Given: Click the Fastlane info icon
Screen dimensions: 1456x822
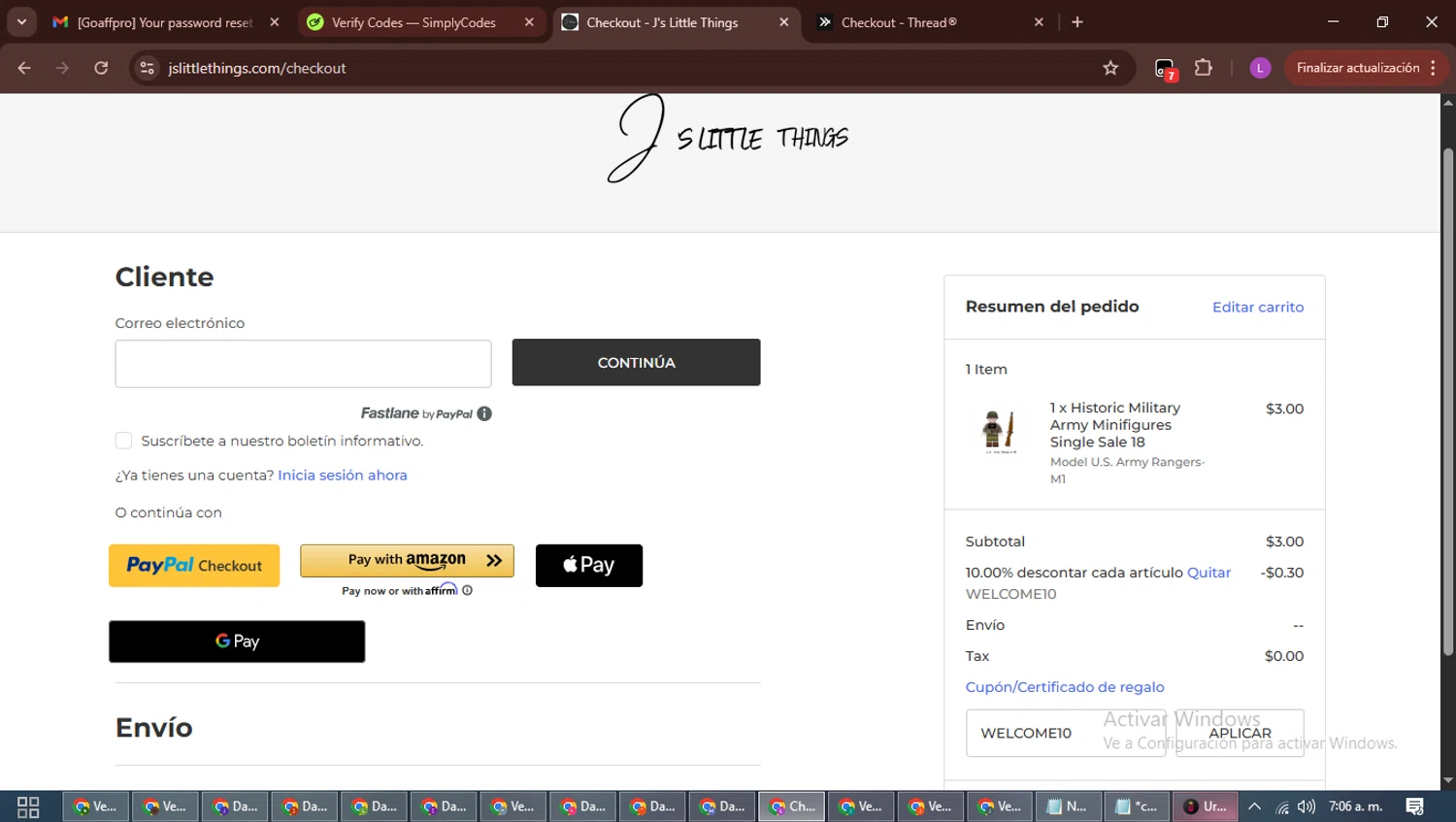Looking at the screenshot, I should tap(484, 413).
